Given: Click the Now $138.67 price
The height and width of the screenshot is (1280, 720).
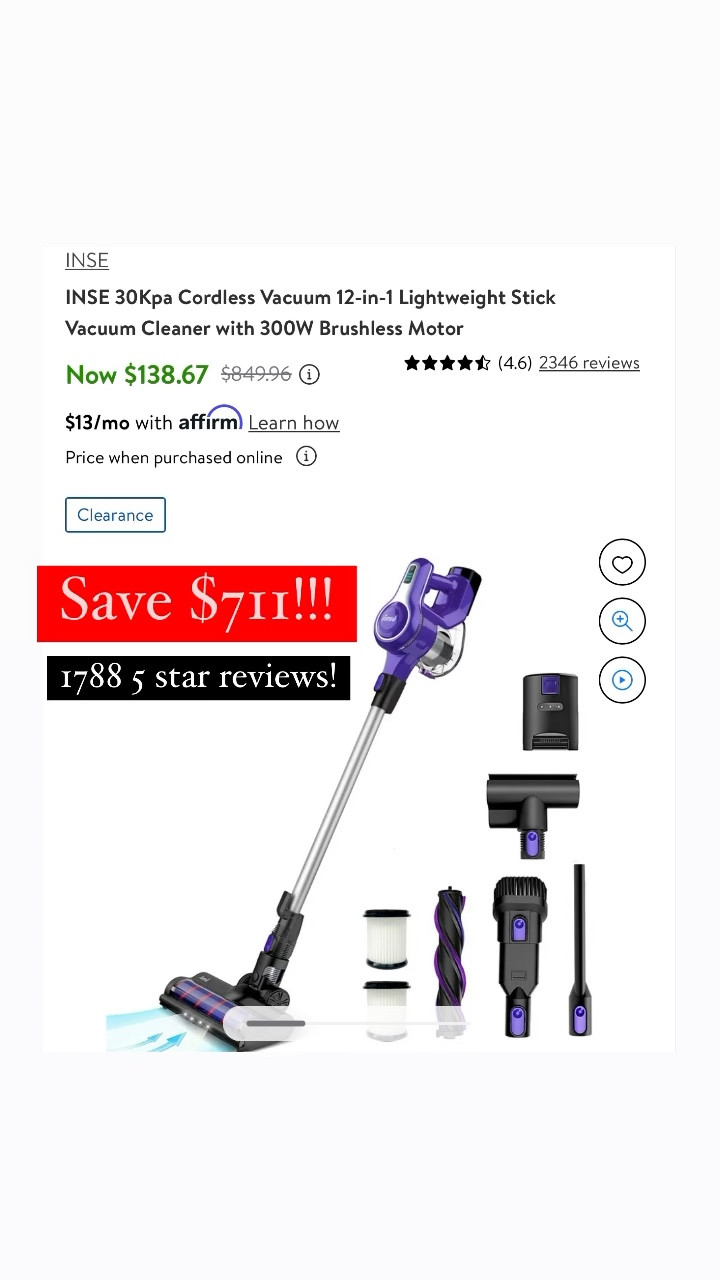Looking at the screenshot, I should pos(137,375).
